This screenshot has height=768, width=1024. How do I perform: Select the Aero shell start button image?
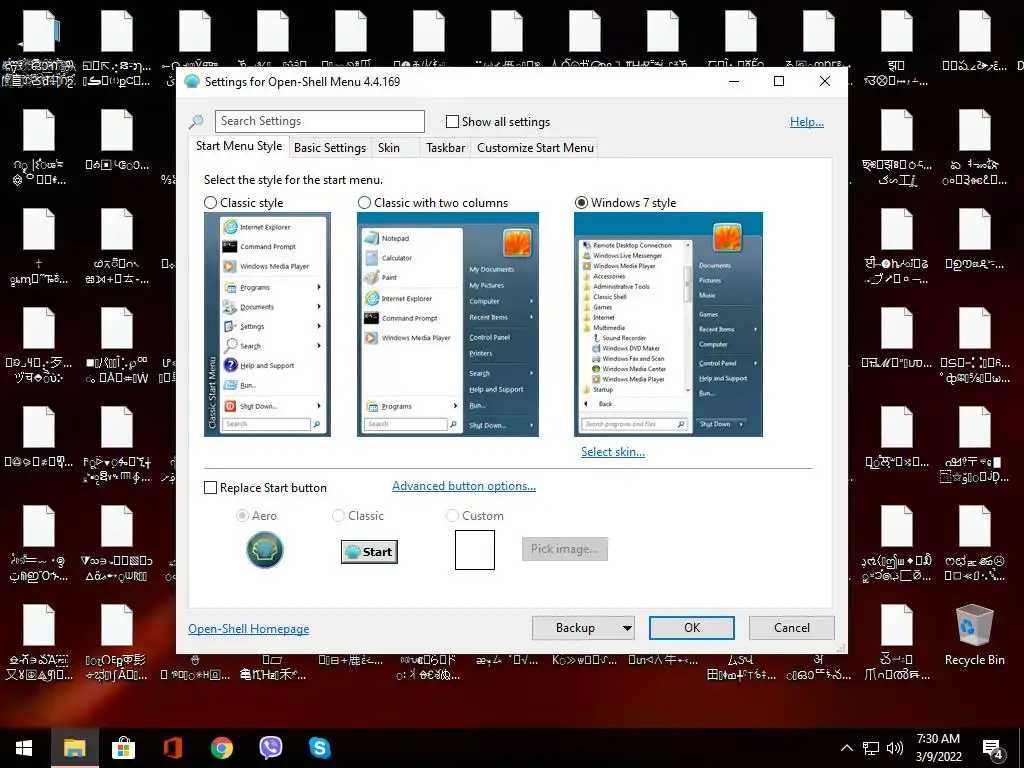point(264,550)
